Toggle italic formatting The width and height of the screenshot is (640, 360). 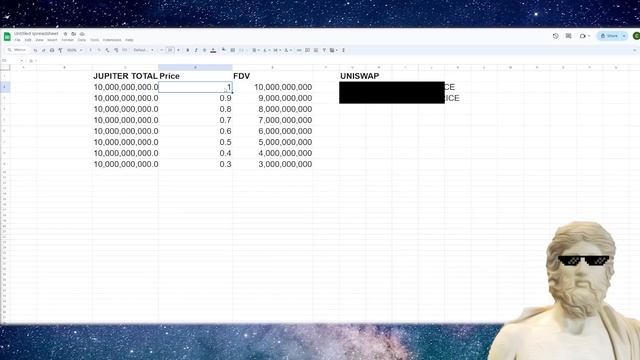tap(196, 50)
